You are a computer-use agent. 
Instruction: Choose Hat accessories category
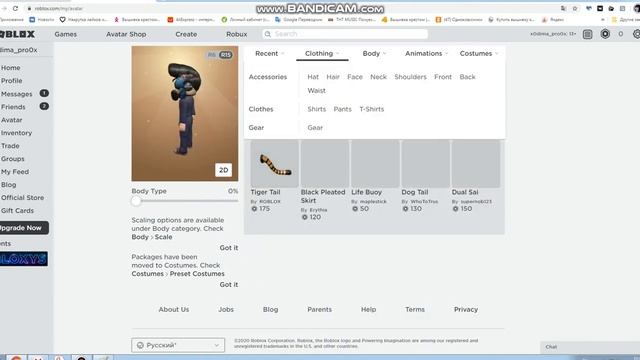(313, 77)
